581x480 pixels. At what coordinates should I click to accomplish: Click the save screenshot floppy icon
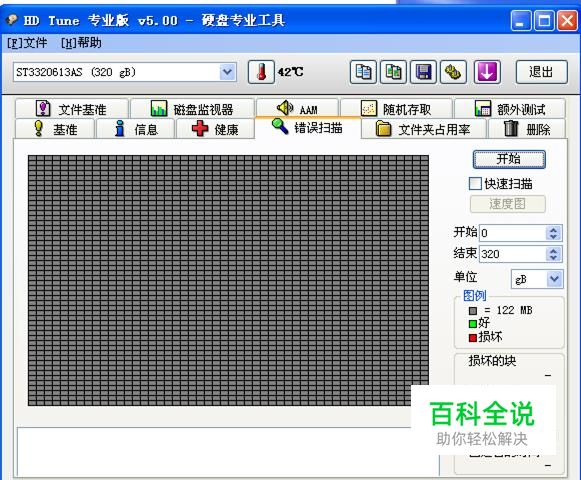tap(423, 72)
